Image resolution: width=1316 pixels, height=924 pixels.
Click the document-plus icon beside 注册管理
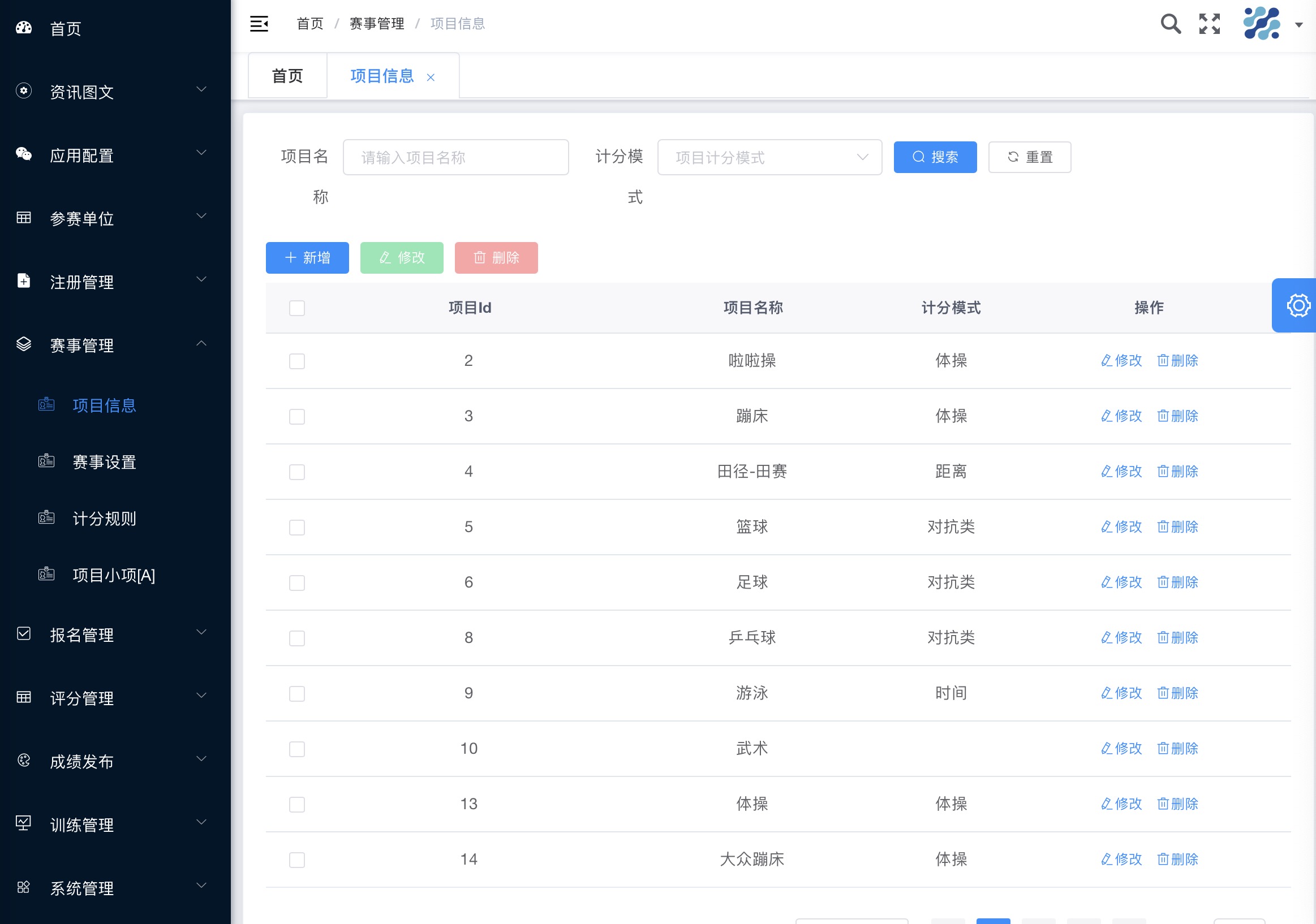point(24,280)
